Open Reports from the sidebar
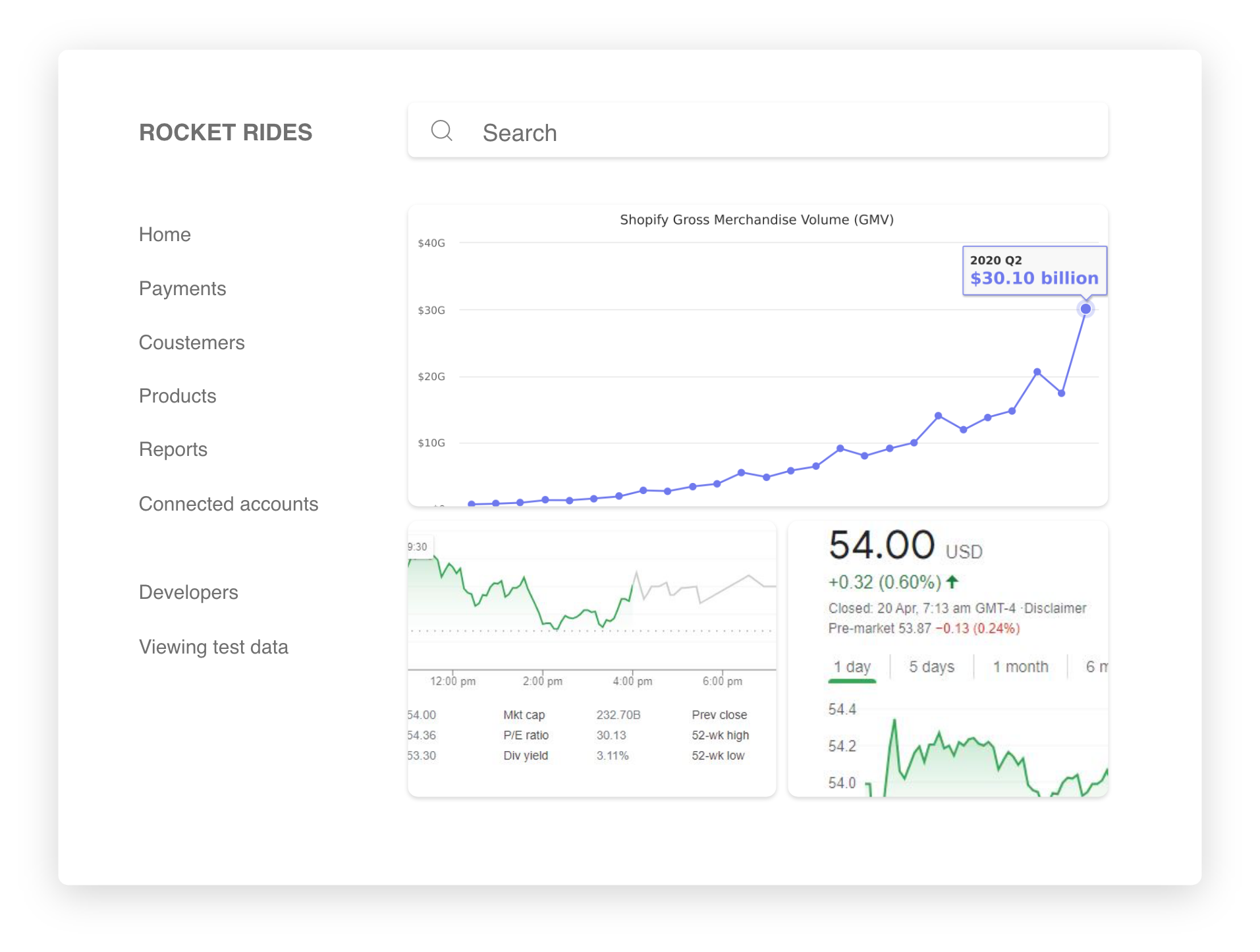Screen dimensions: 1260x952 tap(173, 449)
